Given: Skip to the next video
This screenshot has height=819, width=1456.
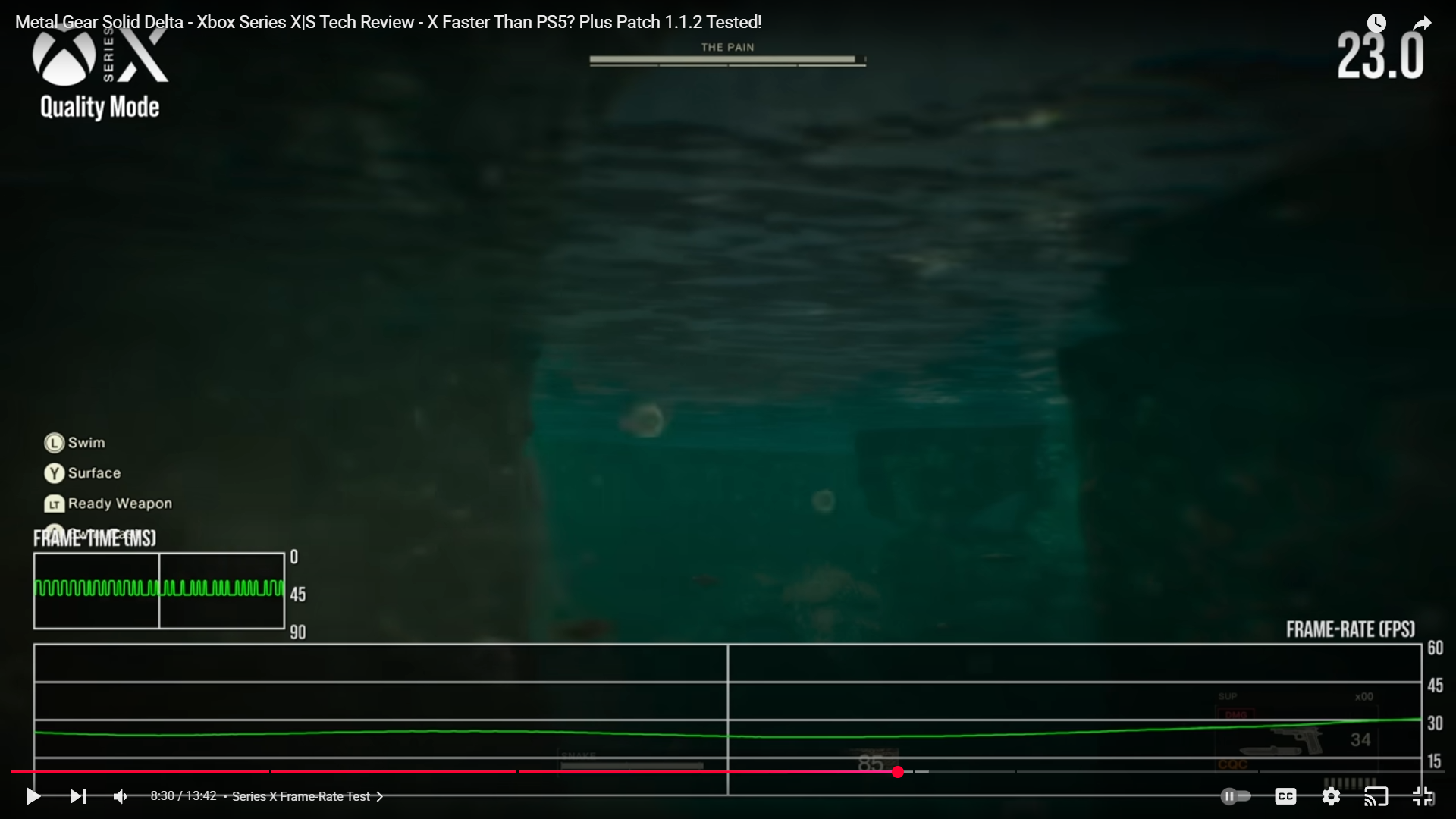Looking at the screenshot, I should click(x=77, y=796).
